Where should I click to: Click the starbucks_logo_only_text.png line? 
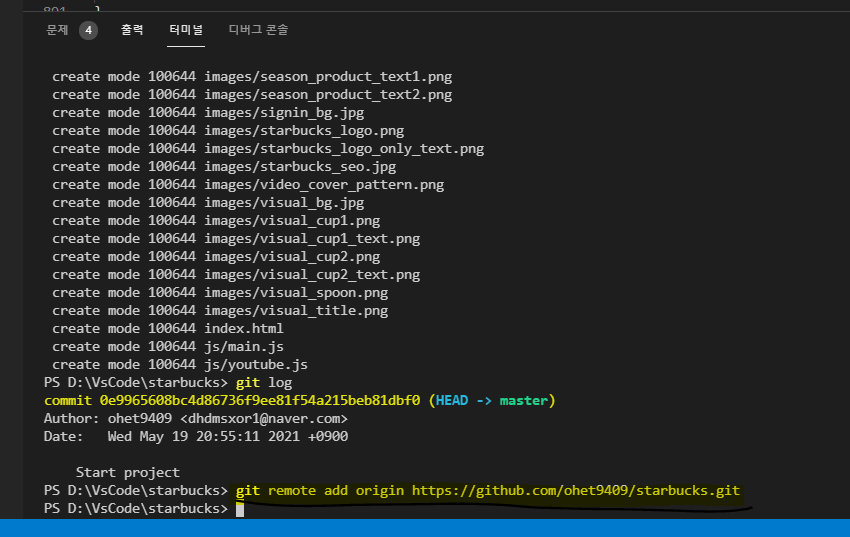click(x=268, y=148)
